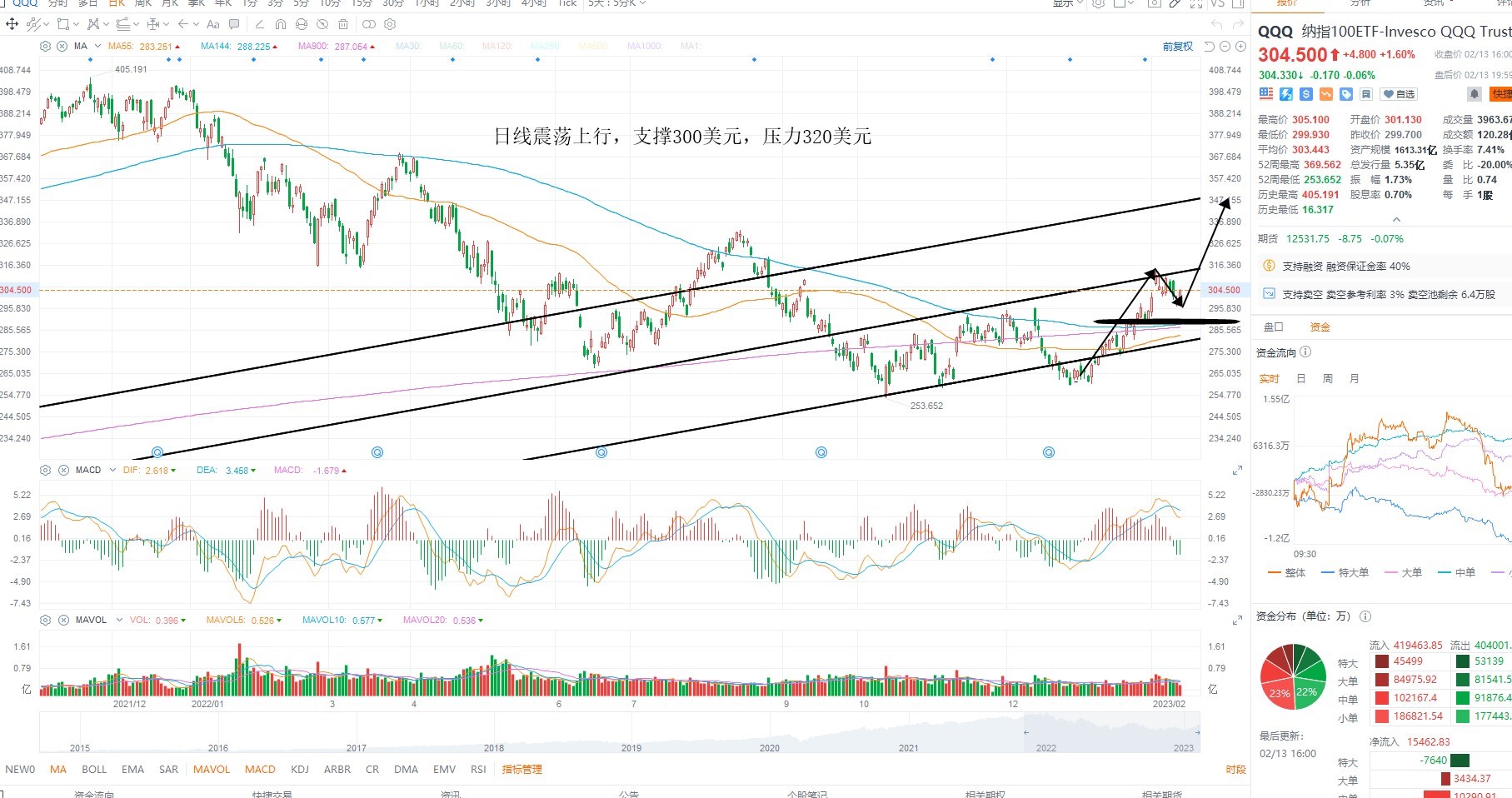Expand the MACD panel to full size
1512x798 pixels.
[1237, 471]
